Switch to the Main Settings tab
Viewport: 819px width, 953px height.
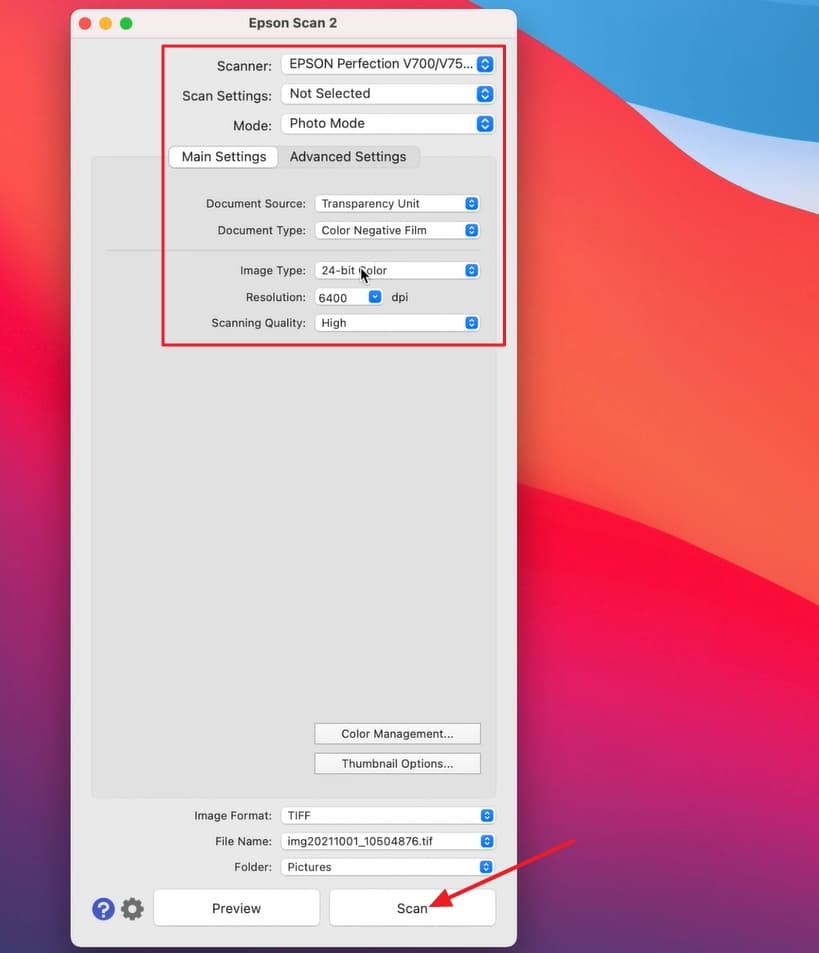point(224,157)
